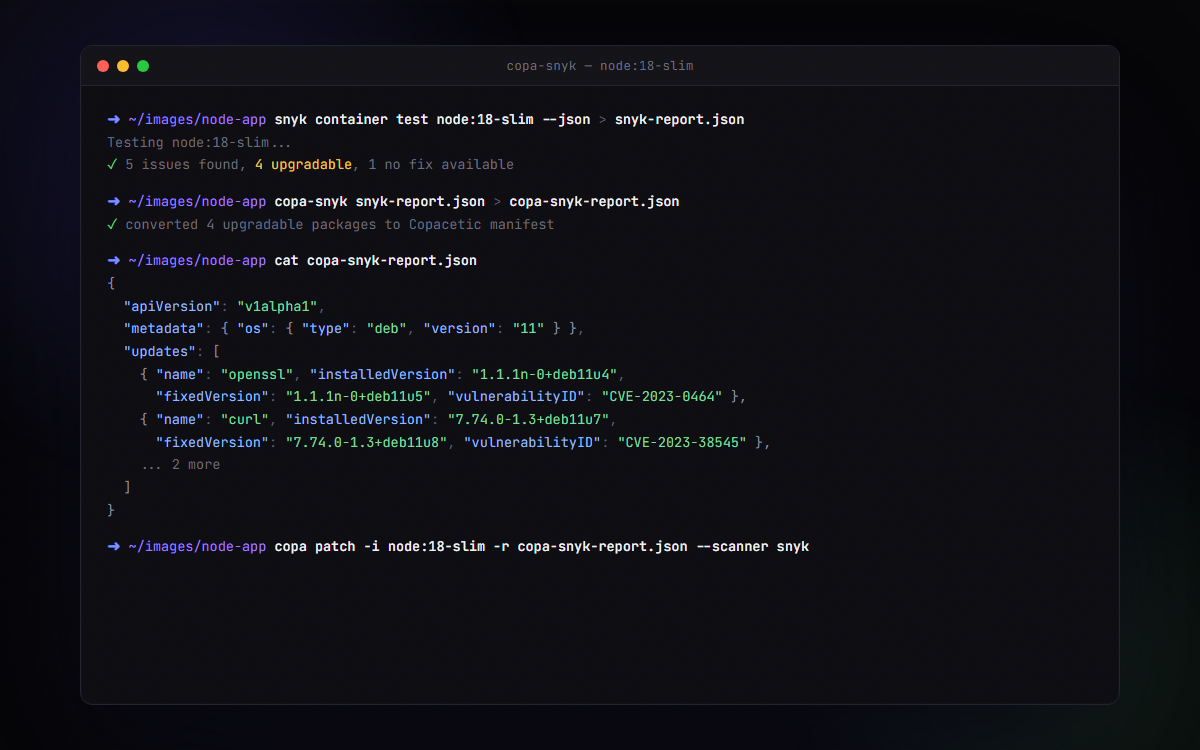Click the "curl" package name
Screen dimensions: 1200x750
point(246,420)
